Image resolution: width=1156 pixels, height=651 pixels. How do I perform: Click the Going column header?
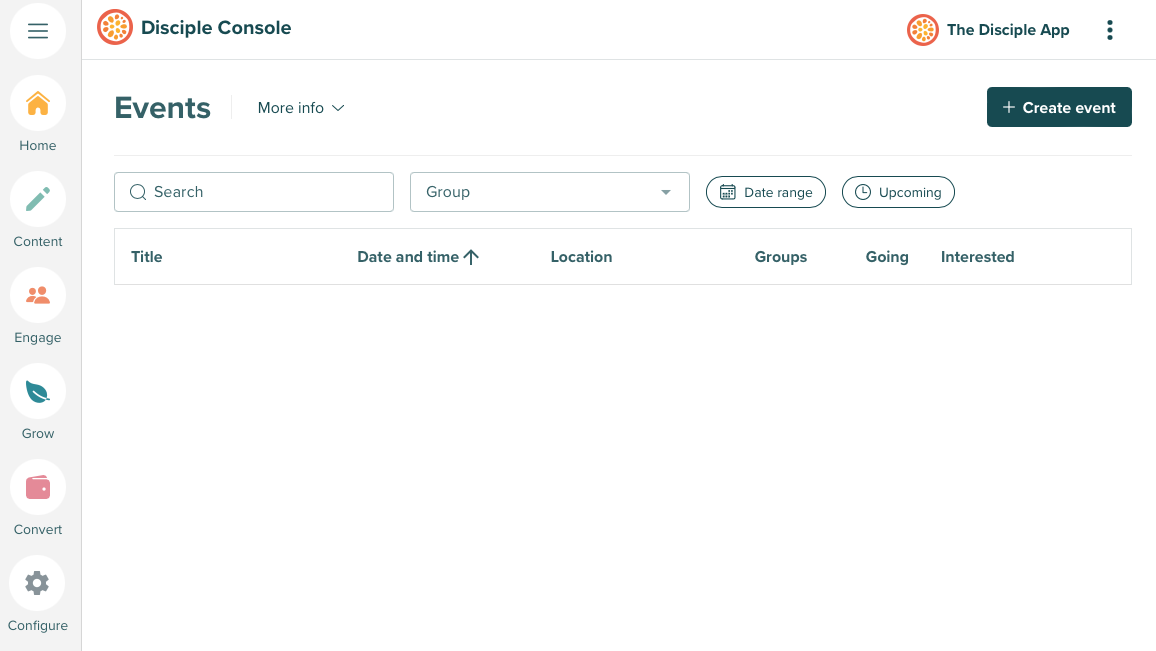(887, 257)
